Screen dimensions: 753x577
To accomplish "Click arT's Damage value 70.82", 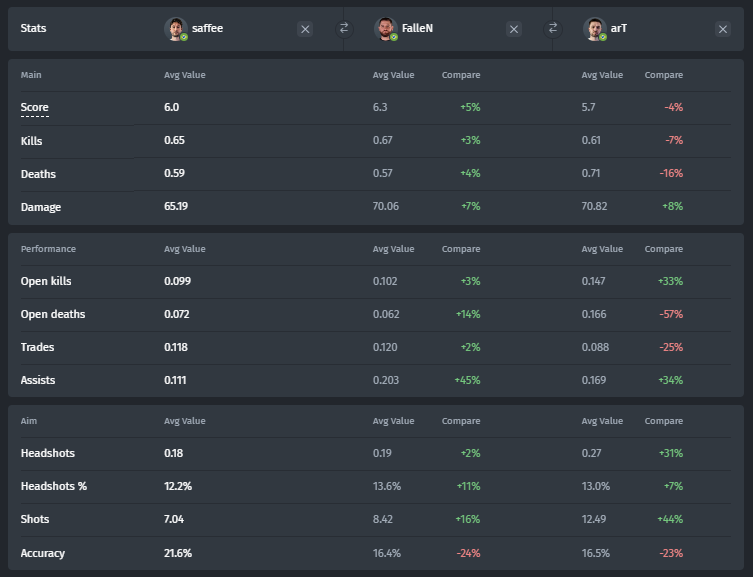I will [x=595, y=206].
